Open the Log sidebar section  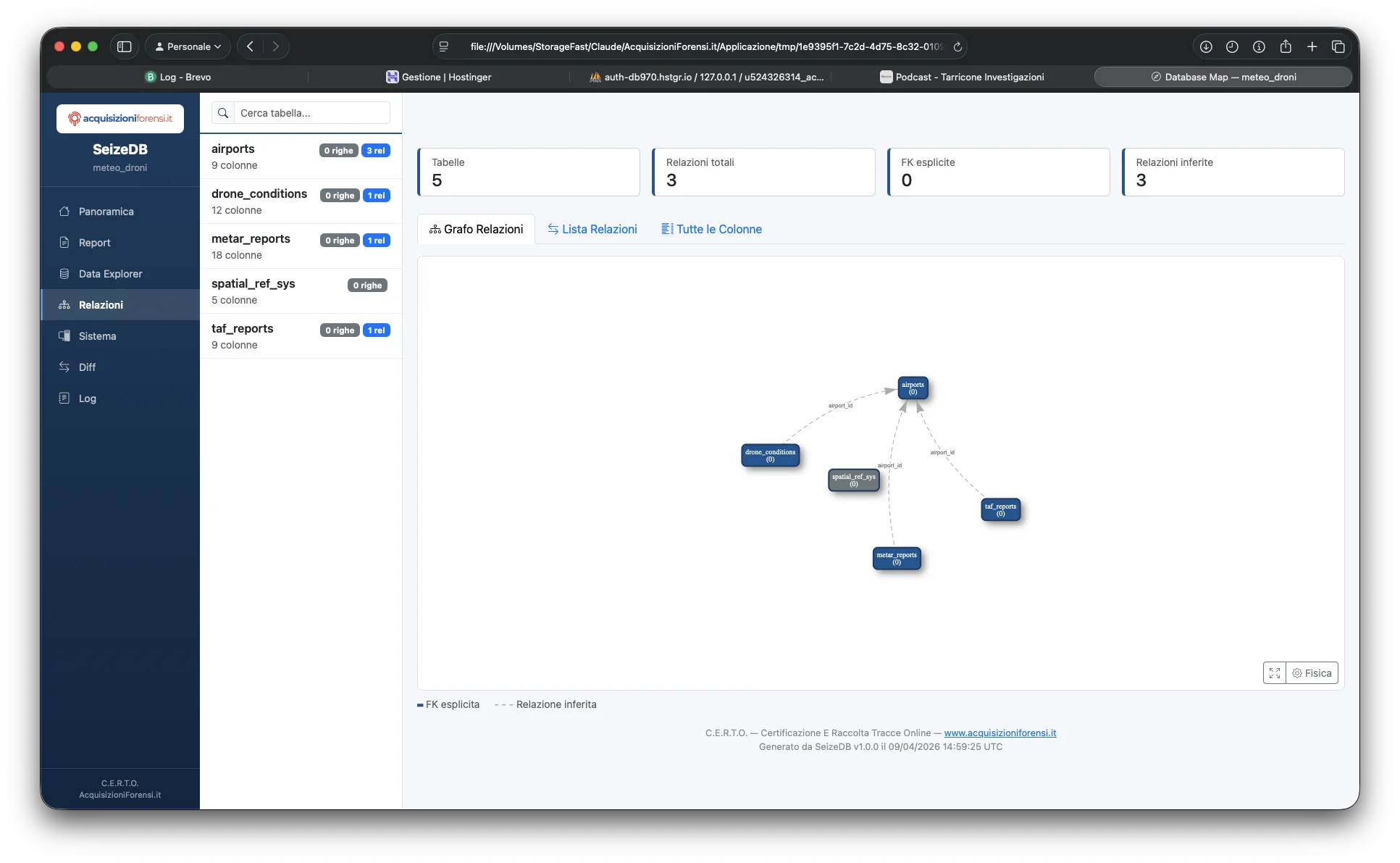pyautogui.click(x=87, y=399)
